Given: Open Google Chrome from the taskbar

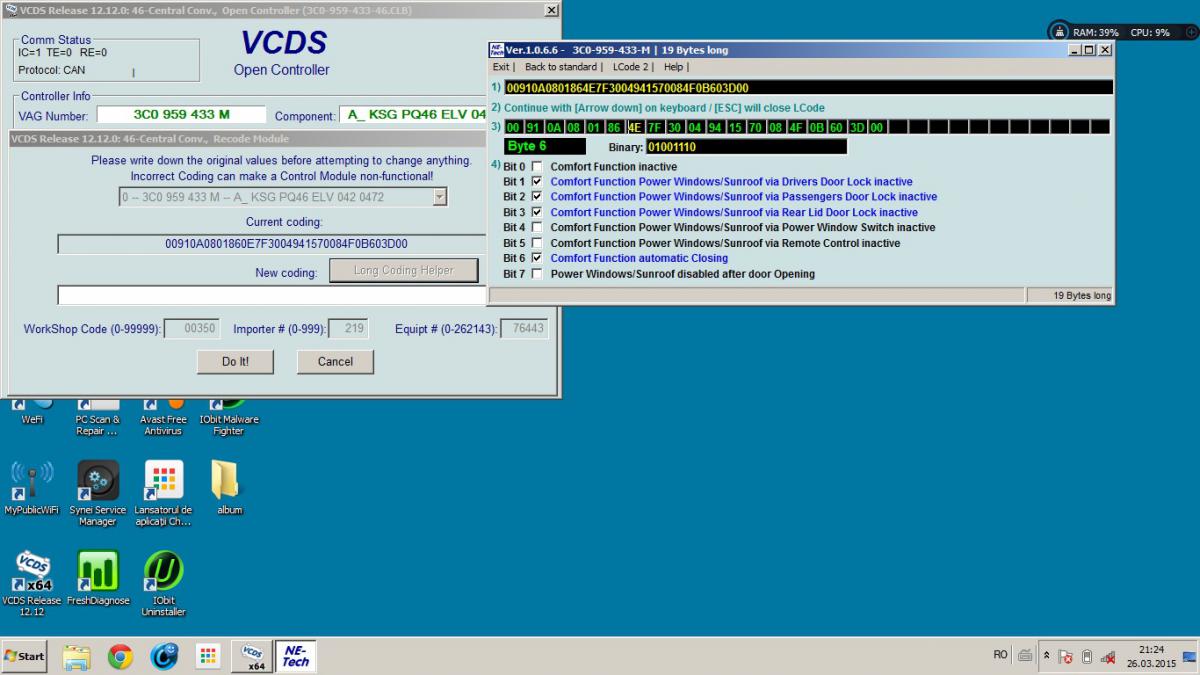Looking at the screenshot, I should point(120,656).
